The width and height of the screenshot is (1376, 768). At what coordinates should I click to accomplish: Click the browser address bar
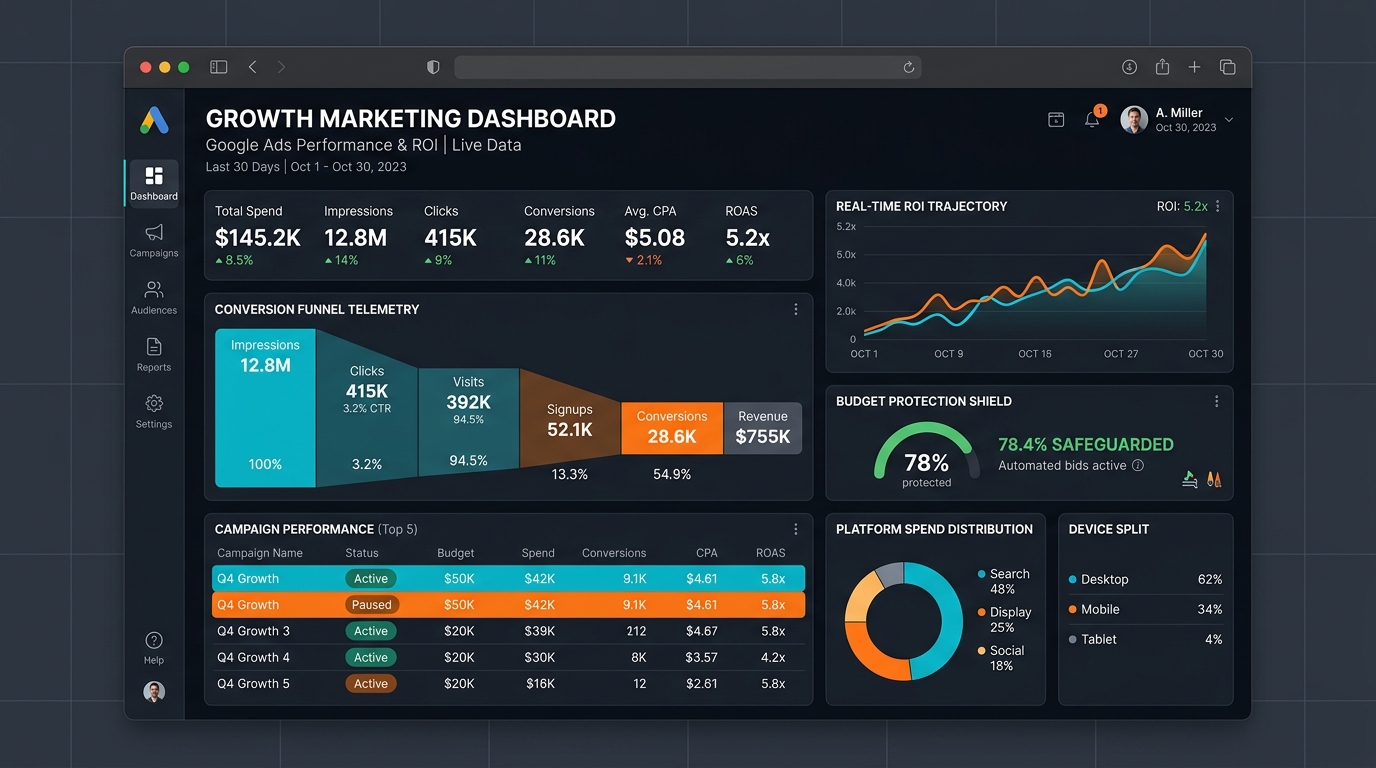(x=687, y=67)
